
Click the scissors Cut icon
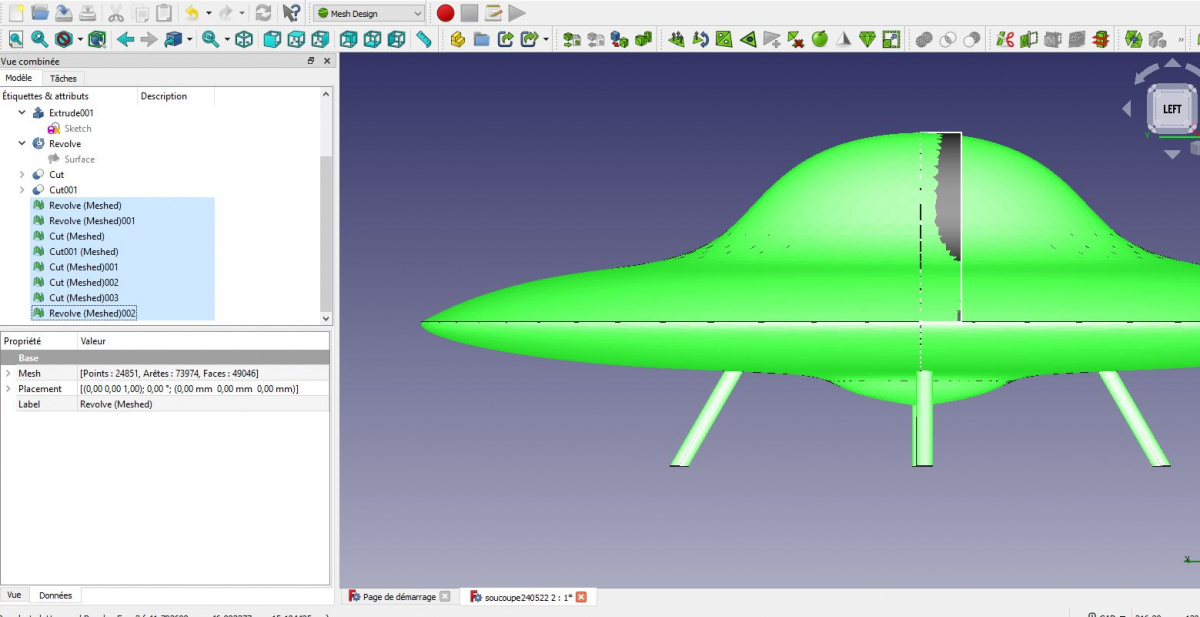pyautogui.click(x=116, y=13)
